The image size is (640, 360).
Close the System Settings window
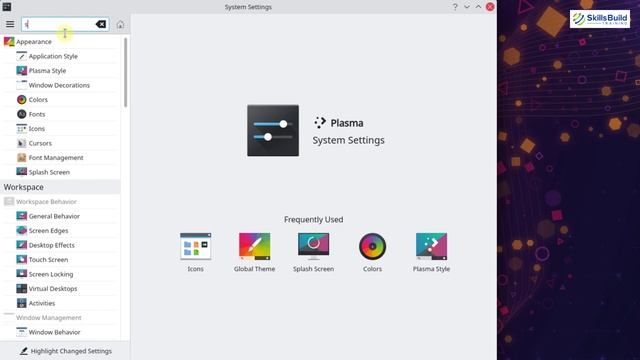(490, 7)
